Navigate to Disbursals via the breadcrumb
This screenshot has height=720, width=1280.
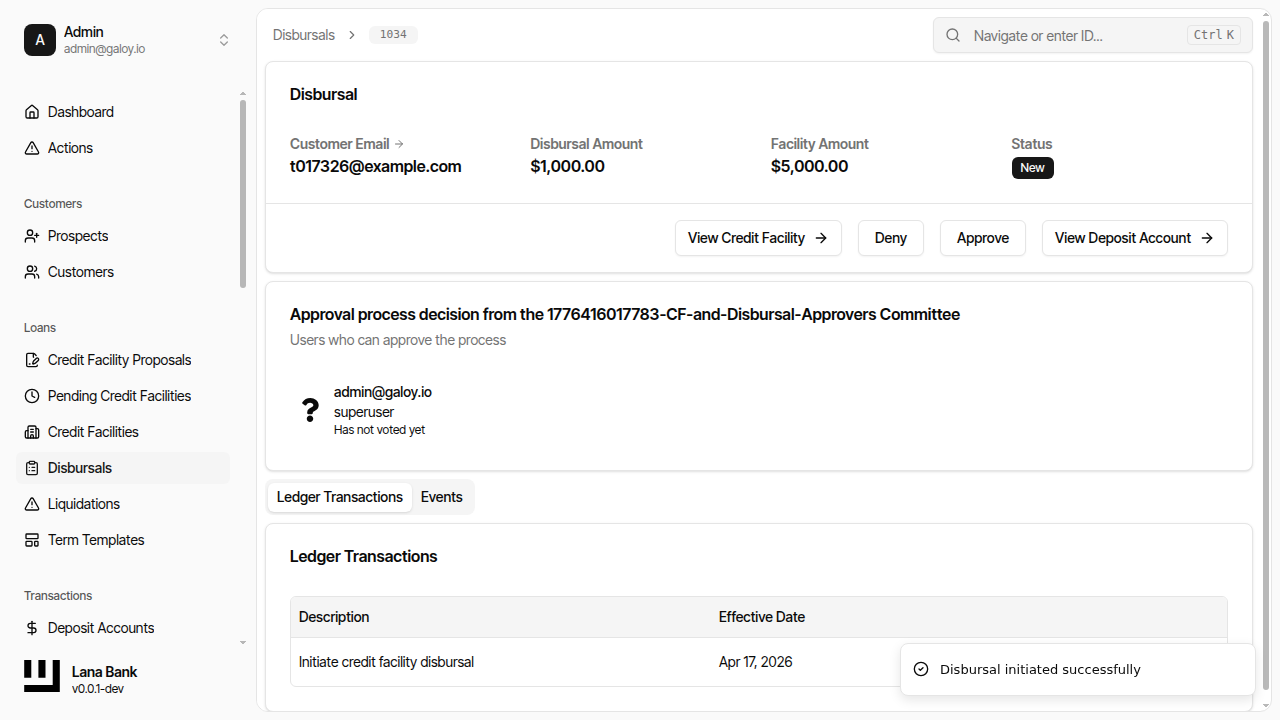(303, 34)
